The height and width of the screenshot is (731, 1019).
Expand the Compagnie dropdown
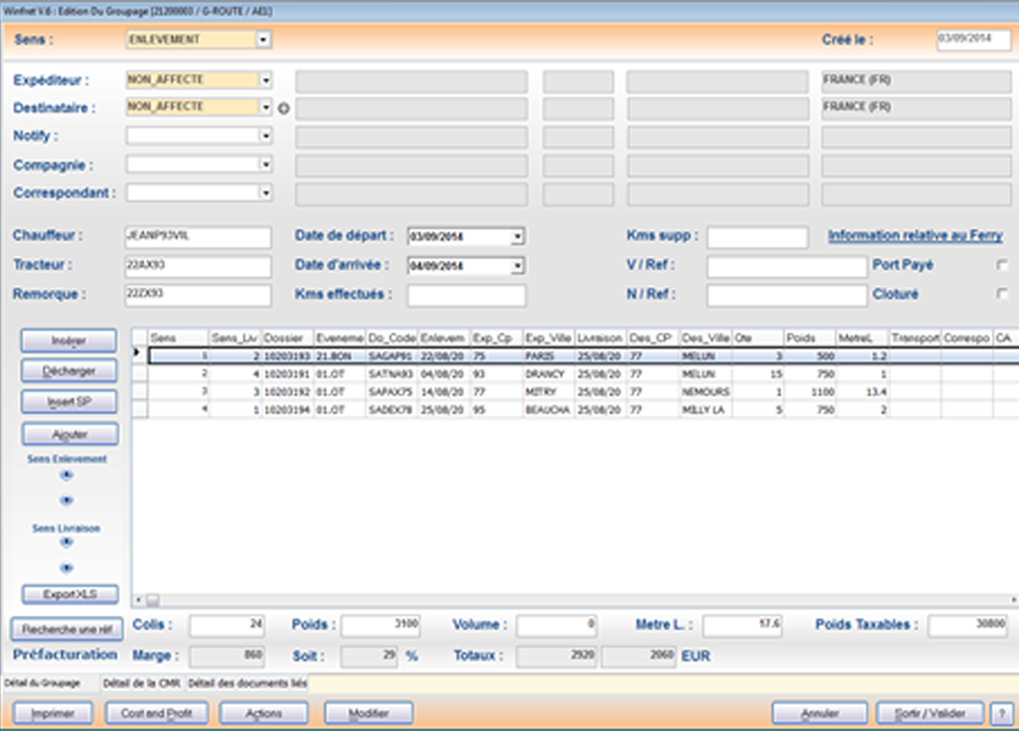tap(265, 165)
